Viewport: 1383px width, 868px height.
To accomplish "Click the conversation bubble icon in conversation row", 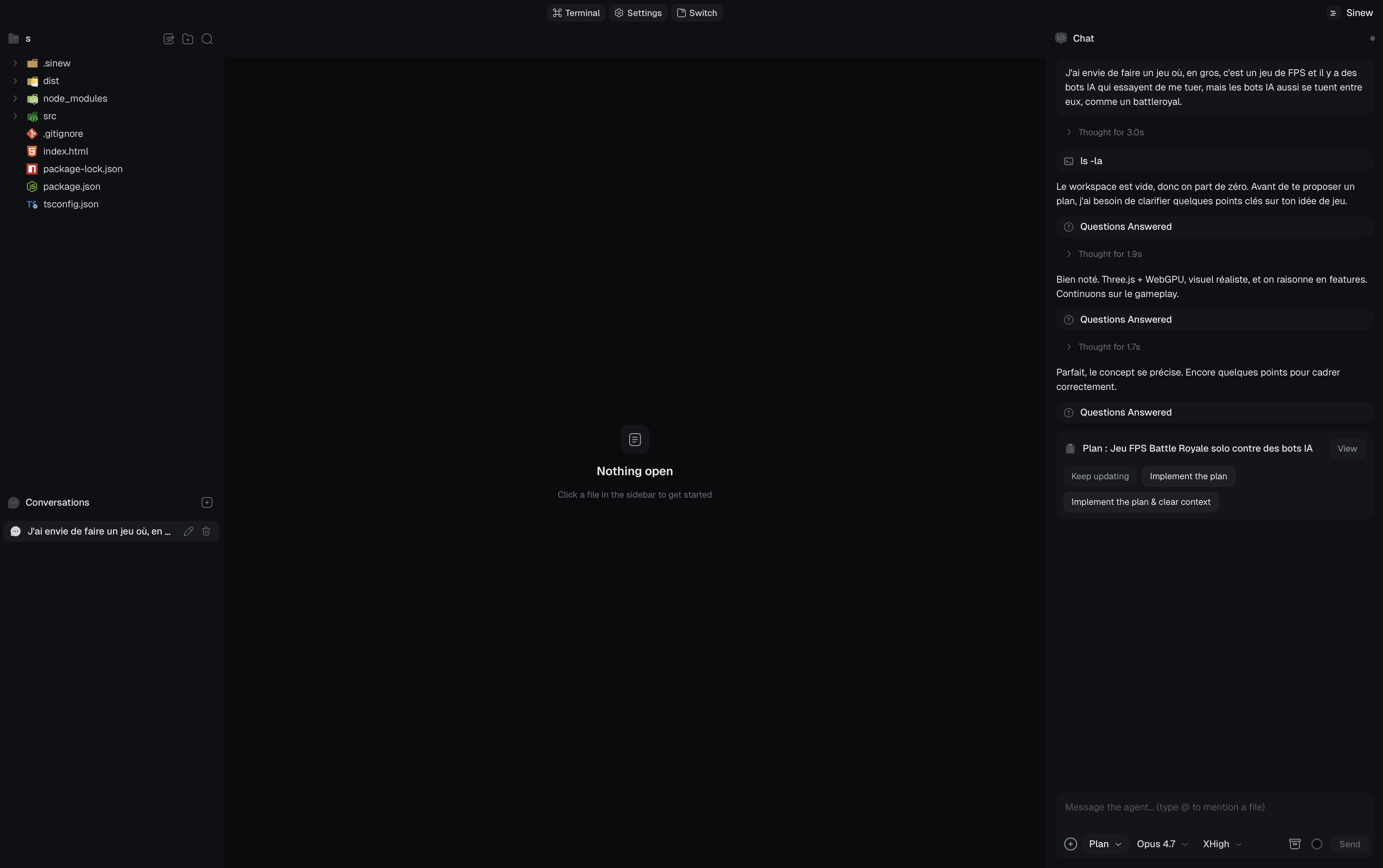I will (x=16, y=531).
